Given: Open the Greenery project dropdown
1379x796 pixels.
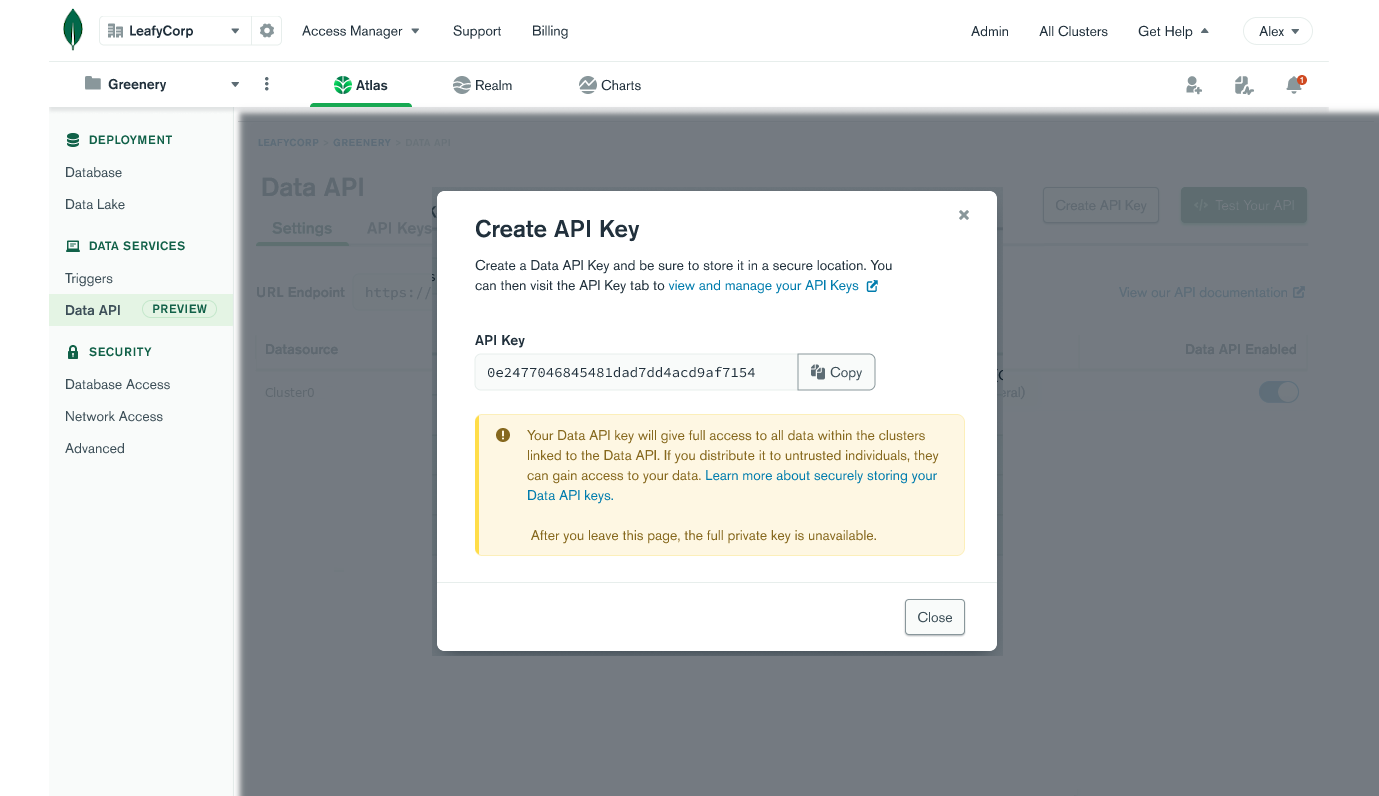Looking at the screenshot, I should pyautogui.click(x=162, y=84).
